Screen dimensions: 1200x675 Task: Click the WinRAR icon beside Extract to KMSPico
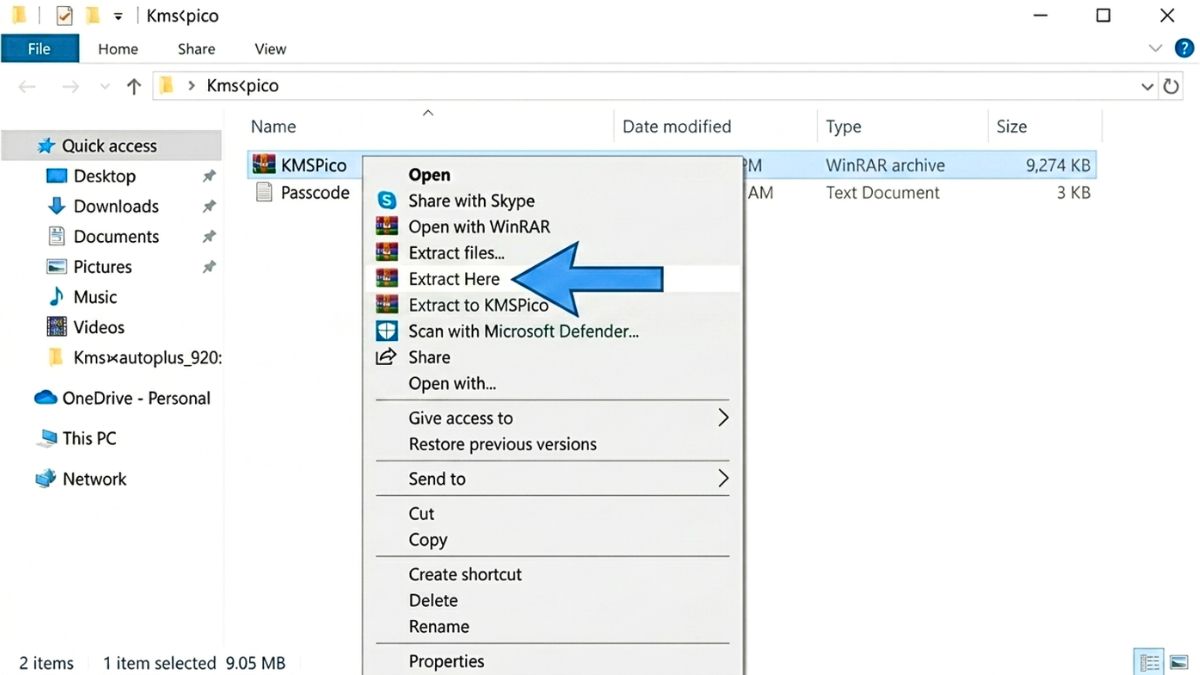pyautogui.click(x=386, y=304)
